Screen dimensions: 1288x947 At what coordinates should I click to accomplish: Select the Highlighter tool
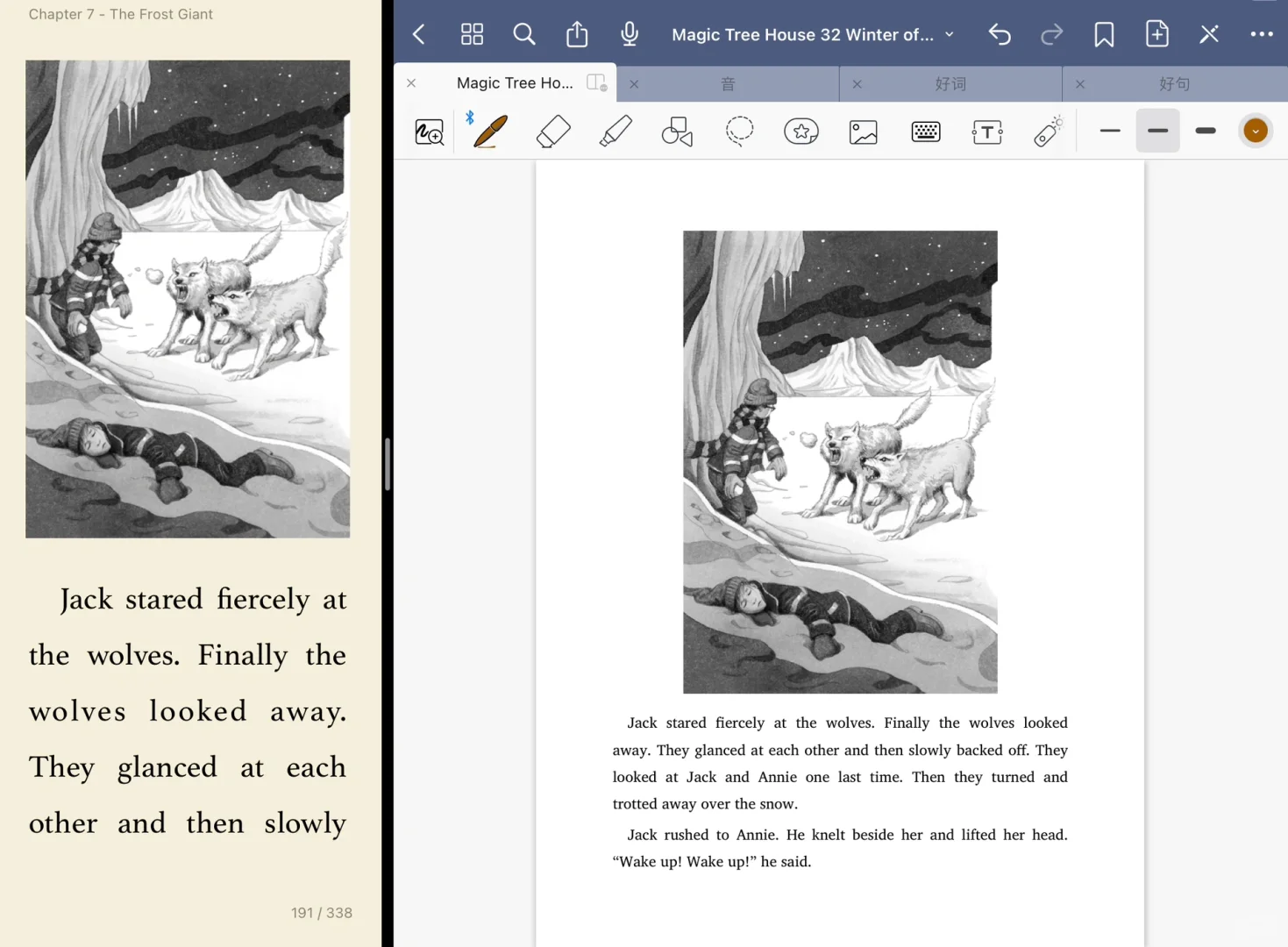[x=616, y=132]
